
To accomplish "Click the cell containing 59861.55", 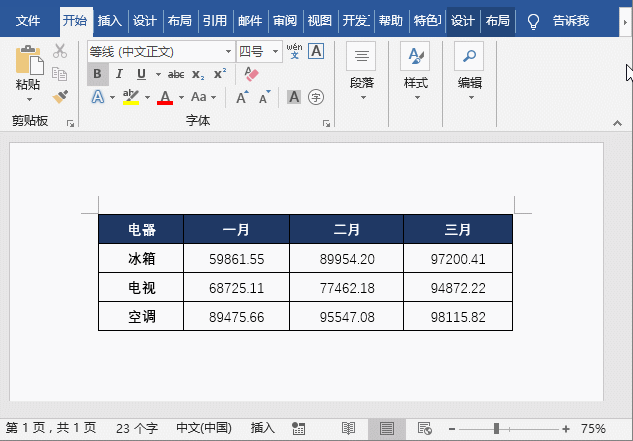I will click(x=237, y=258).
